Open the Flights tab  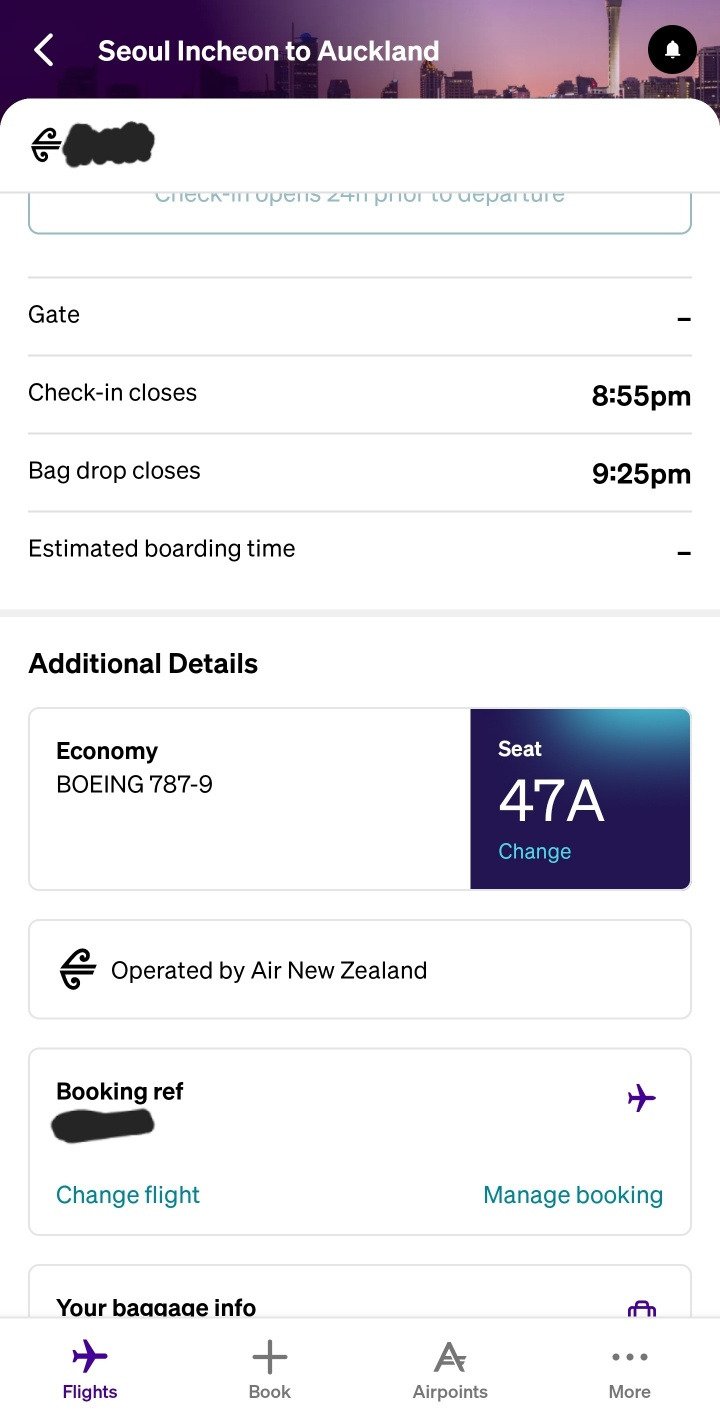[90, 1369]
